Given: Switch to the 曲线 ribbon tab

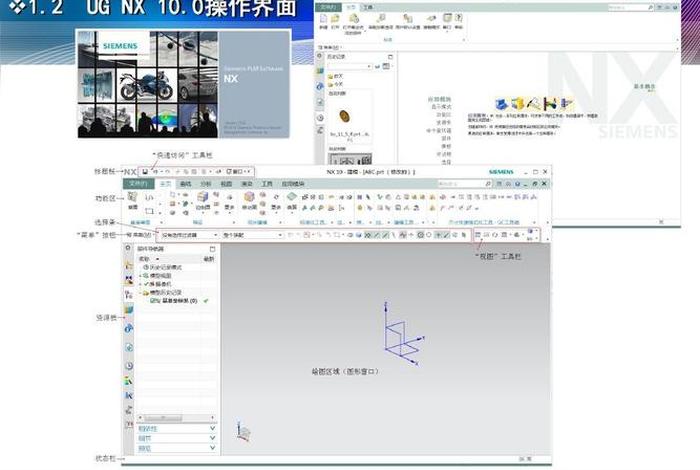Looking at the screenshot, I should click(185, 185).
